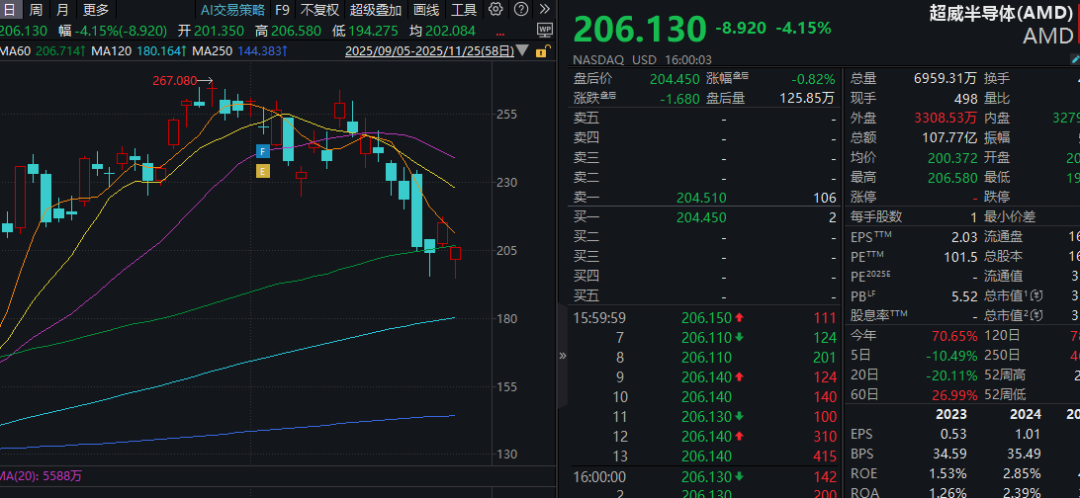
Task: Click the MA60 indicator label
Action: click(x=16, y=51)
